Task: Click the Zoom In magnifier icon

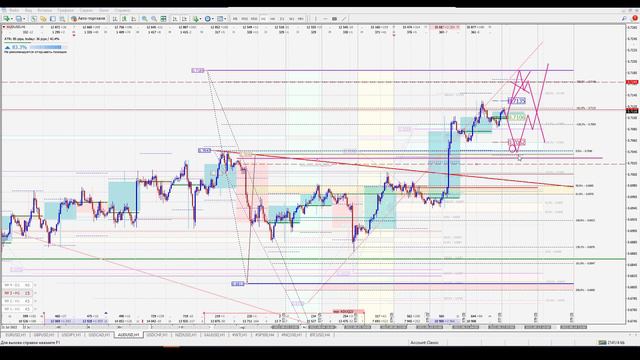Action: pyautogui.click(x=144, y=19)
